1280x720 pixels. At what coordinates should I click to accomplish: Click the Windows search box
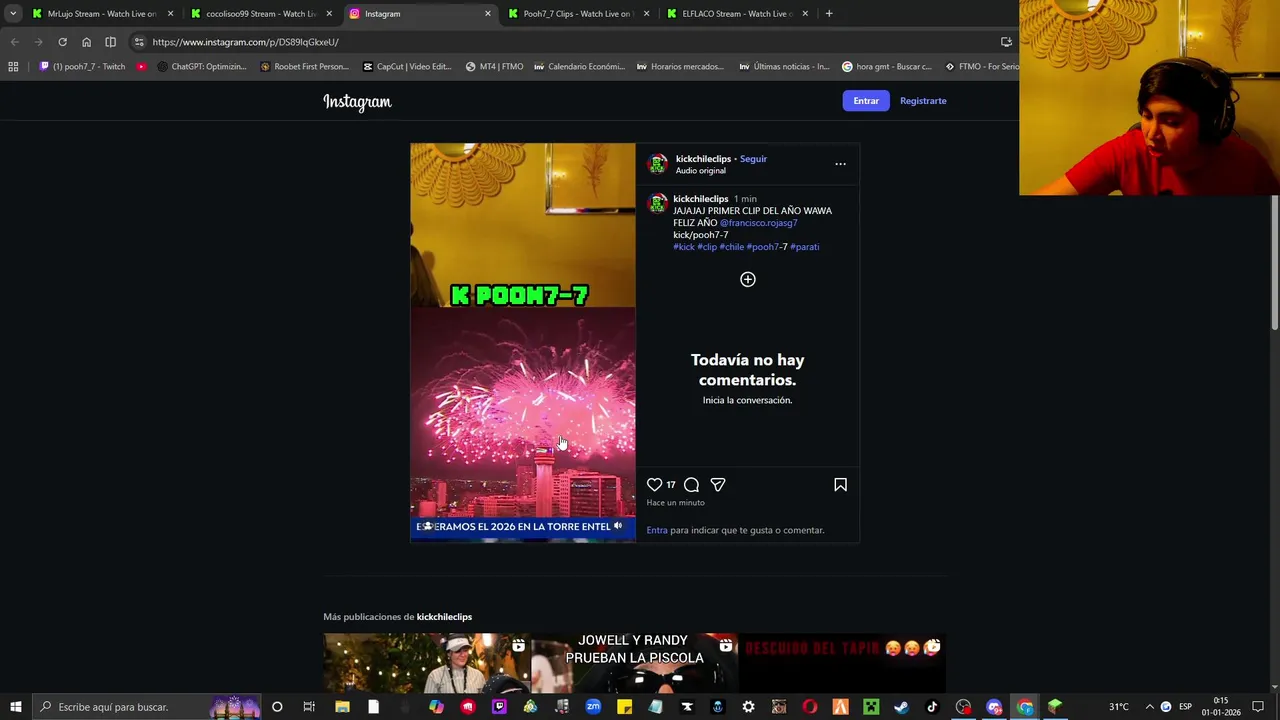point(145,707)
